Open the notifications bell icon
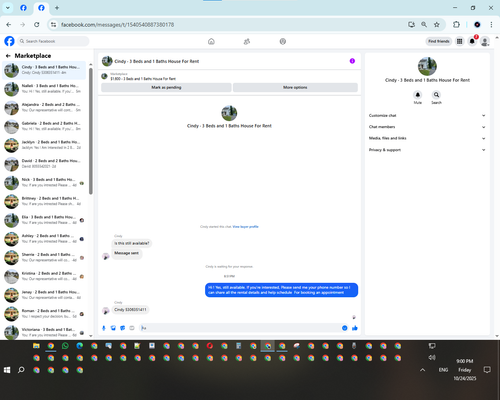 [472, 41]
